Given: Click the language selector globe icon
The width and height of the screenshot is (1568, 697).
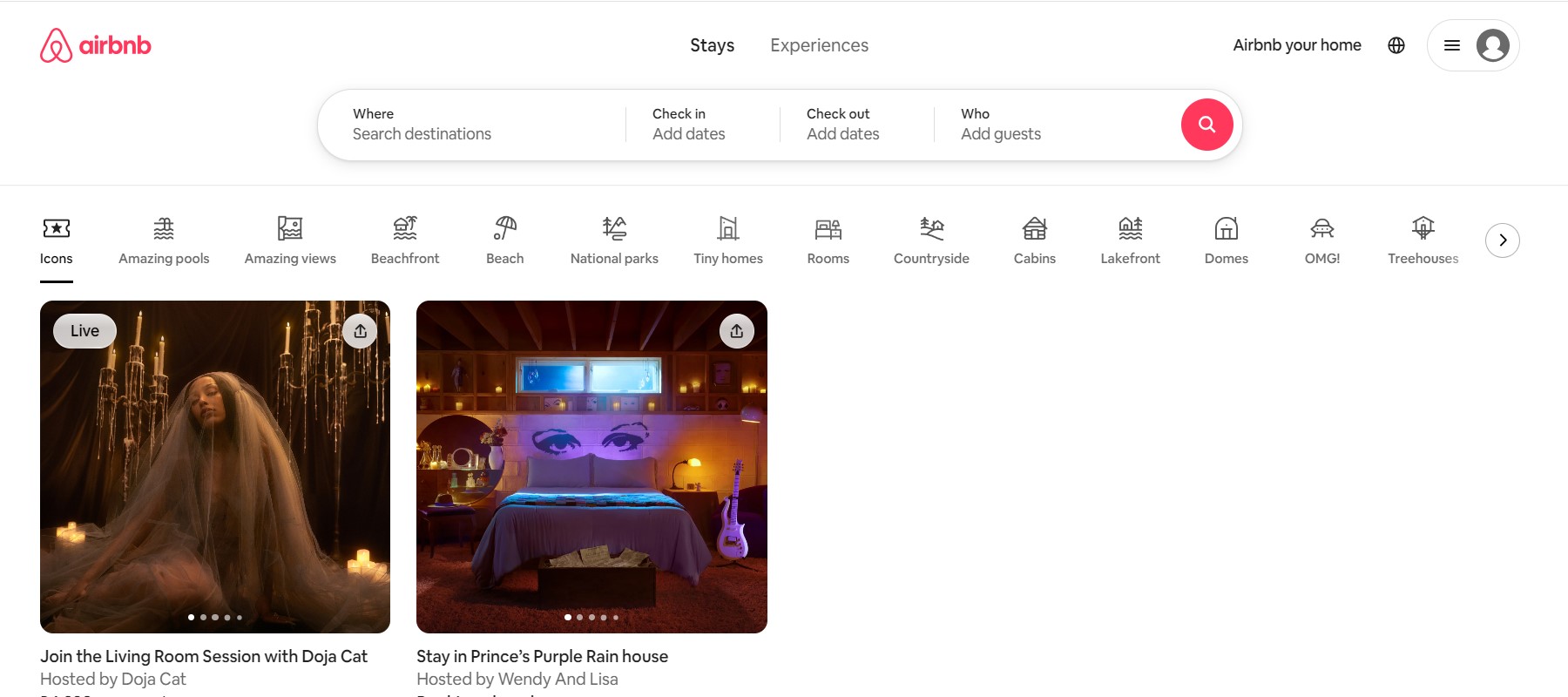Looking at the screenshot, I should (x=1396, y=44).
